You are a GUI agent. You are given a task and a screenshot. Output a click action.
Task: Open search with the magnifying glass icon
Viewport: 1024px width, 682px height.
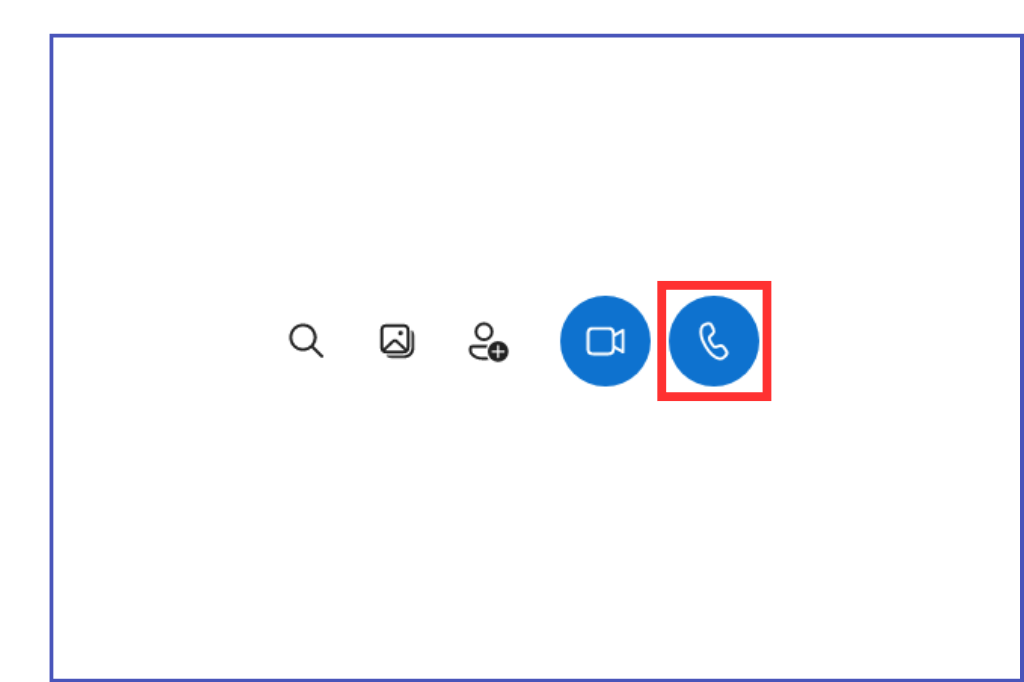click(x=306, y=340)
